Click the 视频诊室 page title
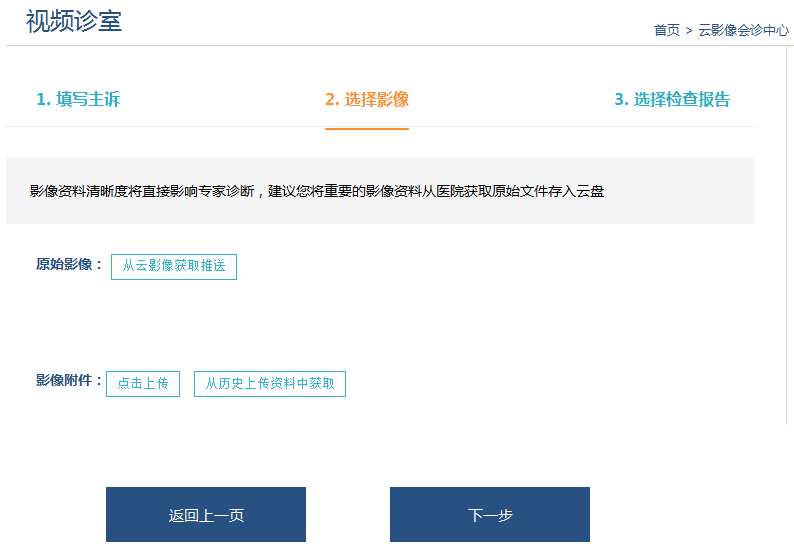Image resolution: width=794 pixels, height=551 pixels. click(x=74, y=22)
